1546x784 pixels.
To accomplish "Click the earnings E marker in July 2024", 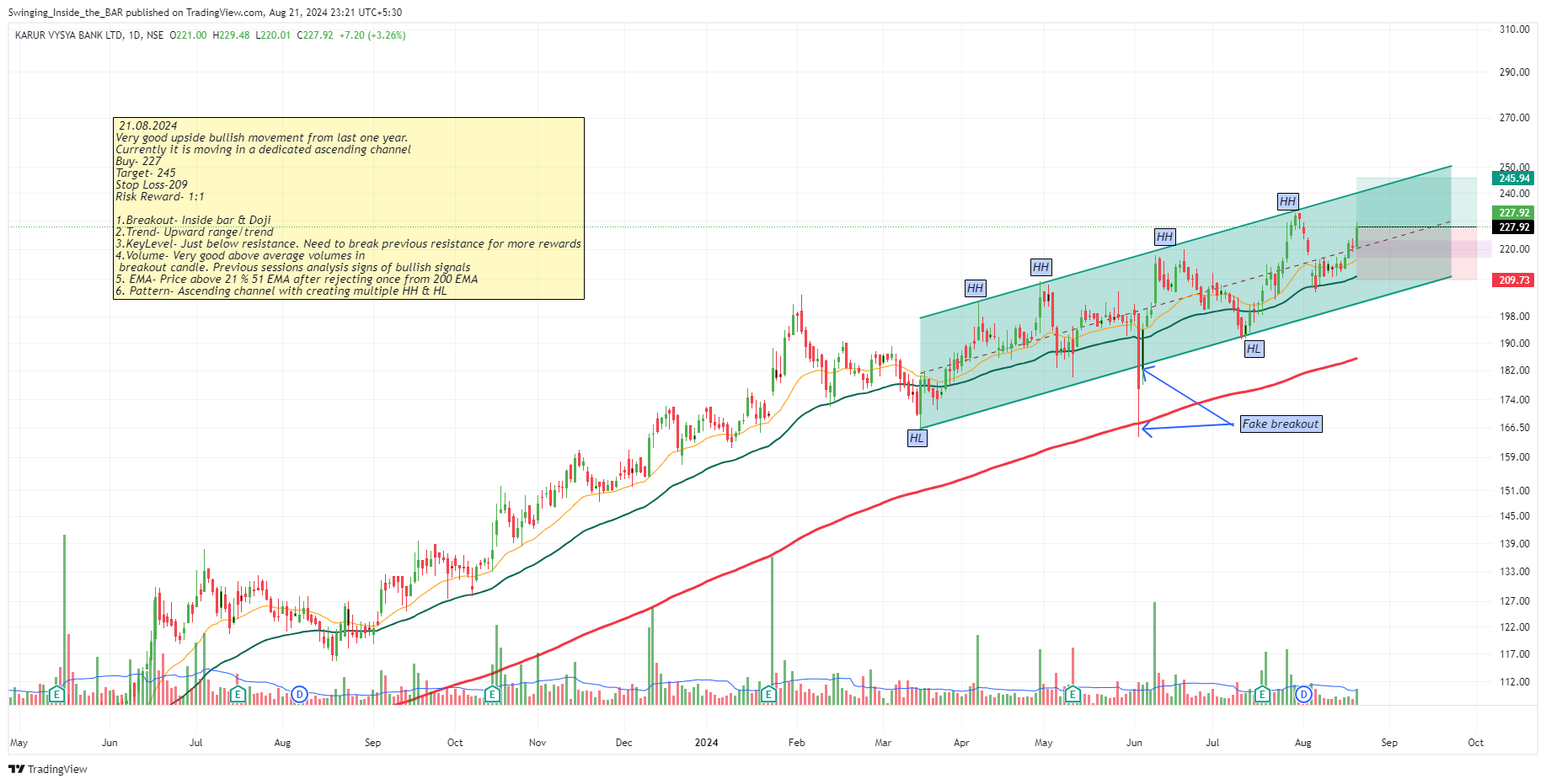I will (x=1262, y=695).
